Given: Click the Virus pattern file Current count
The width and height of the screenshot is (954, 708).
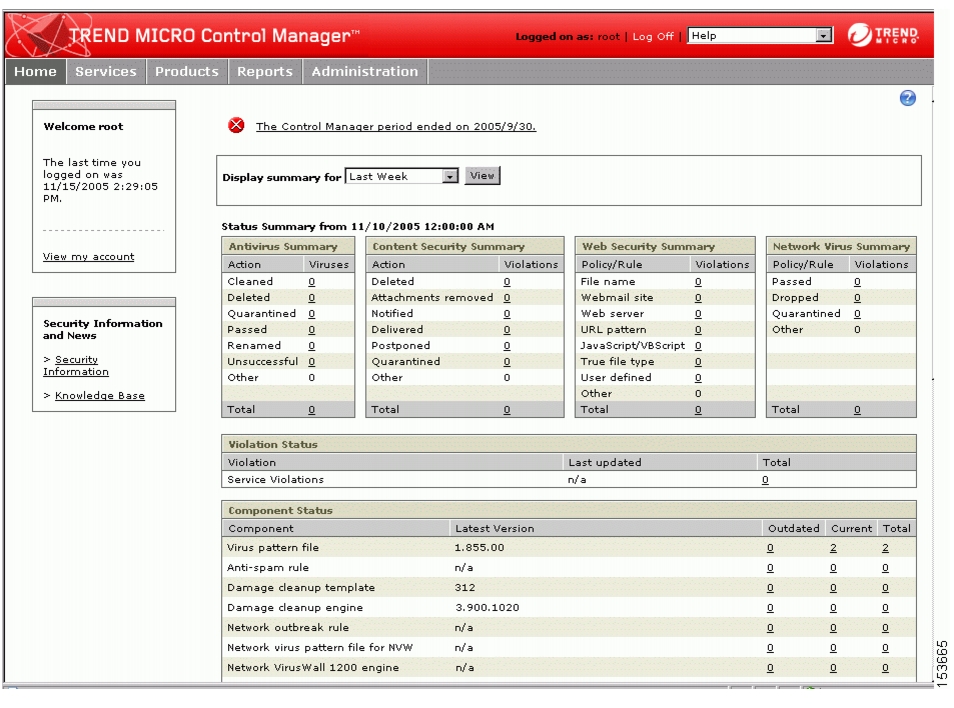Looking at the screenshot, I should (833, 548).
